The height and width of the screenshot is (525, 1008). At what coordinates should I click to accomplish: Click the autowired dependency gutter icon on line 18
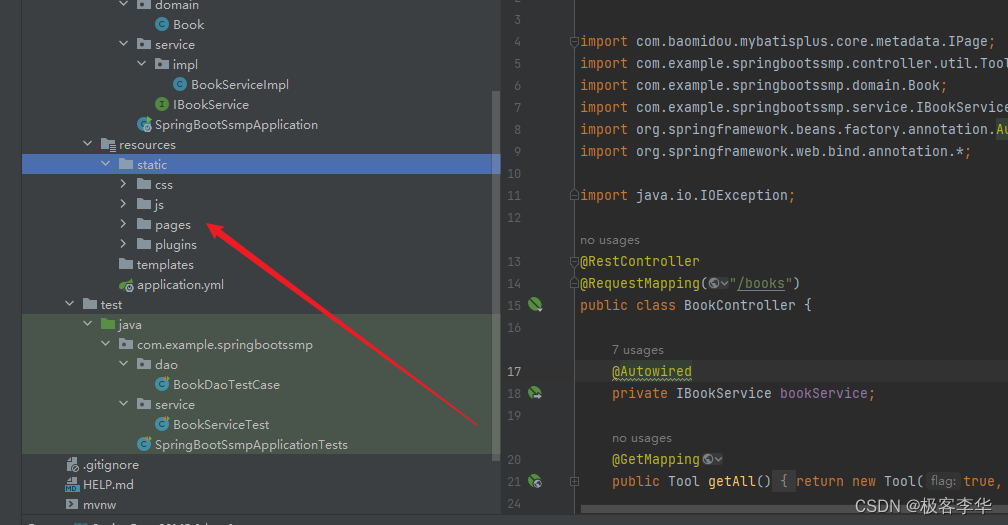point(535,394)
